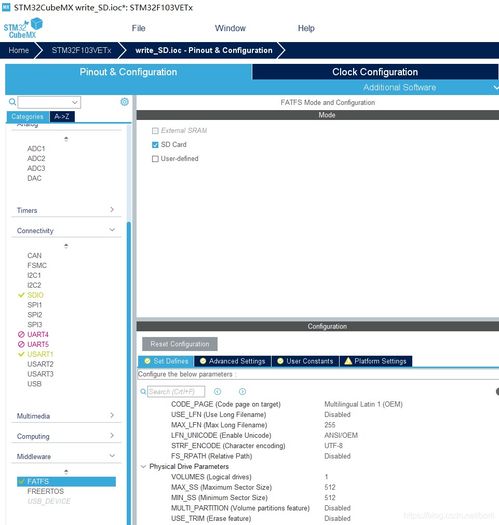499x525 pixels.
Task: Select FREERTOS in the Middleware list
Action: click(46, 491)
